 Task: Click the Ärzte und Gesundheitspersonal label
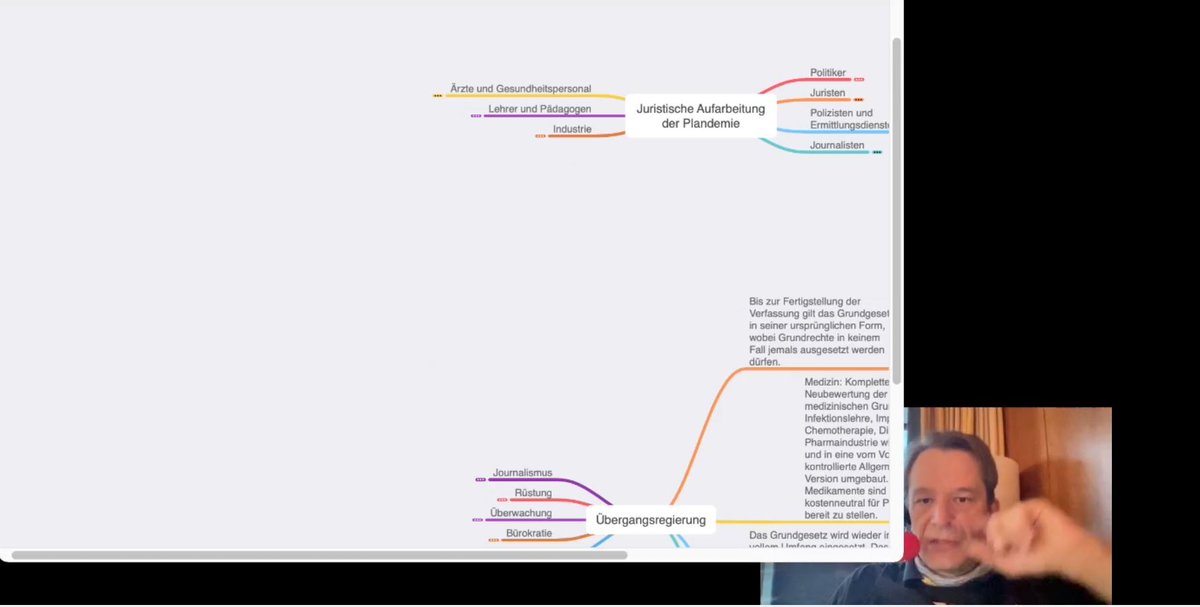[x=520, y=89]
